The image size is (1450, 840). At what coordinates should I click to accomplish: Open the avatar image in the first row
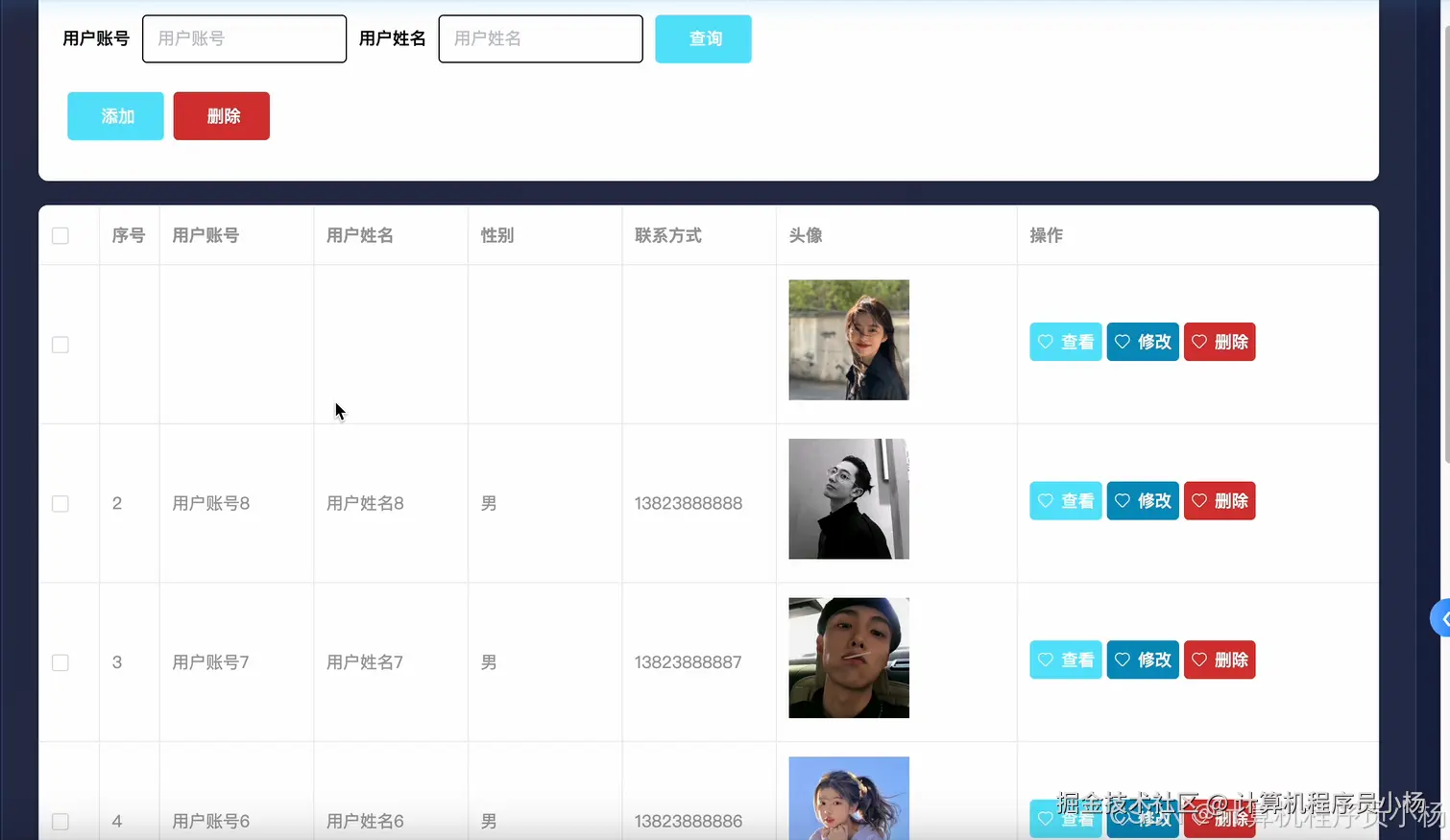coord(849,340)
